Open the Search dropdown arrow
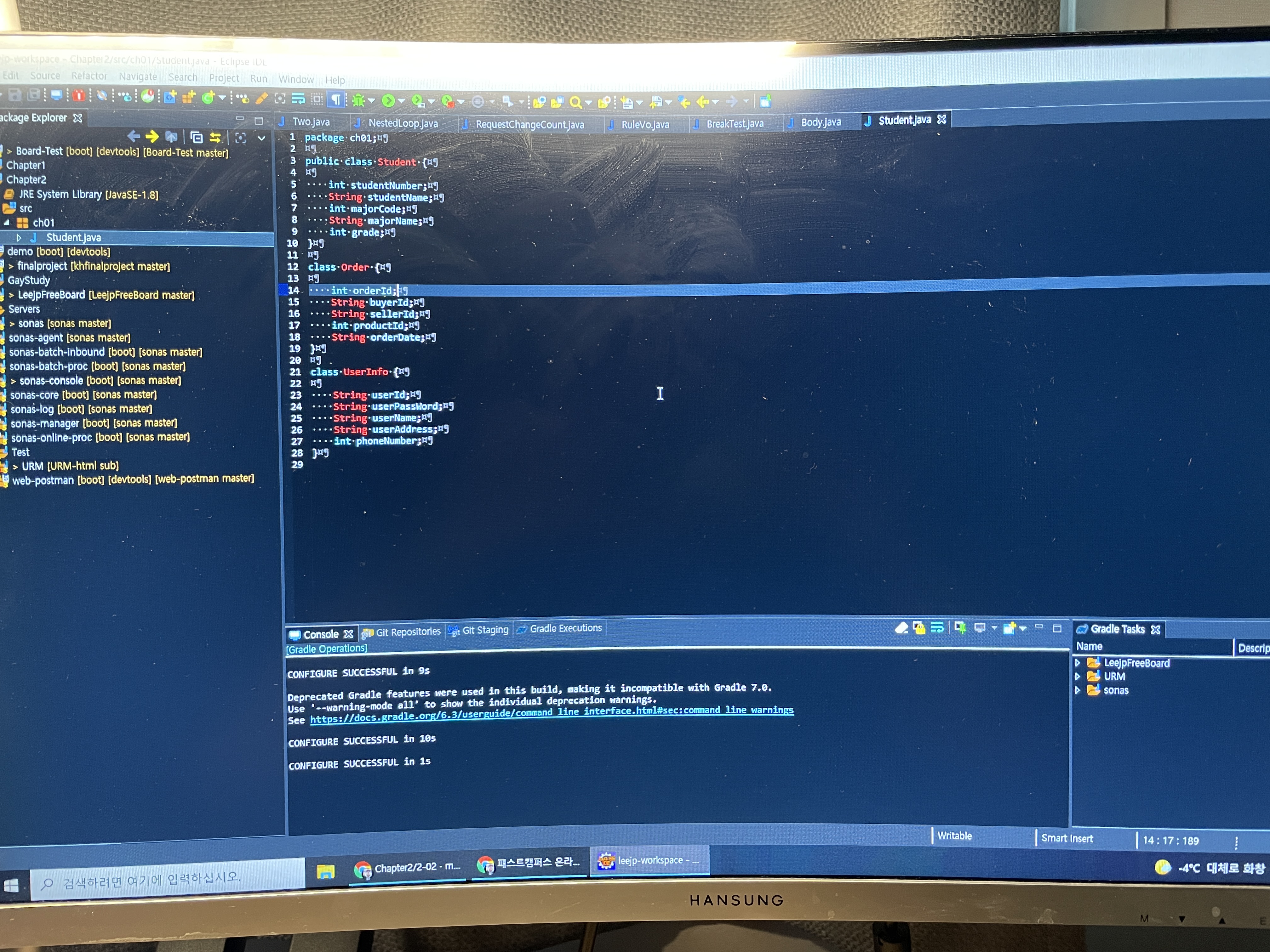 [x=589, y=103]
